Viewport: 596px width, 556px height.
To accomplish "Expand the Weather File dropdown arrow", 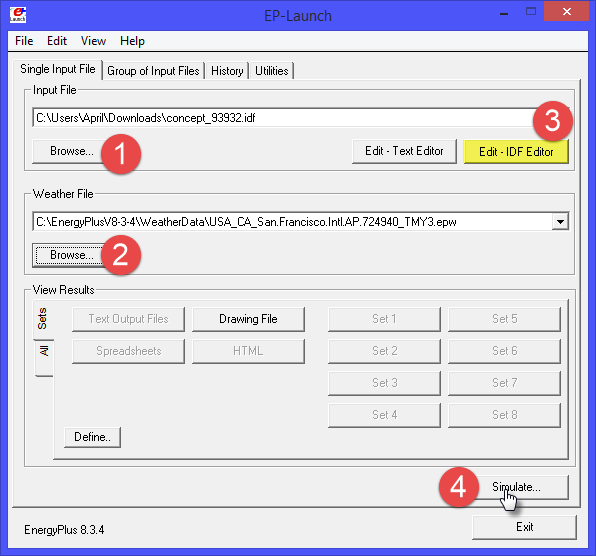I will pyautogui.click(x=560, y=222).
